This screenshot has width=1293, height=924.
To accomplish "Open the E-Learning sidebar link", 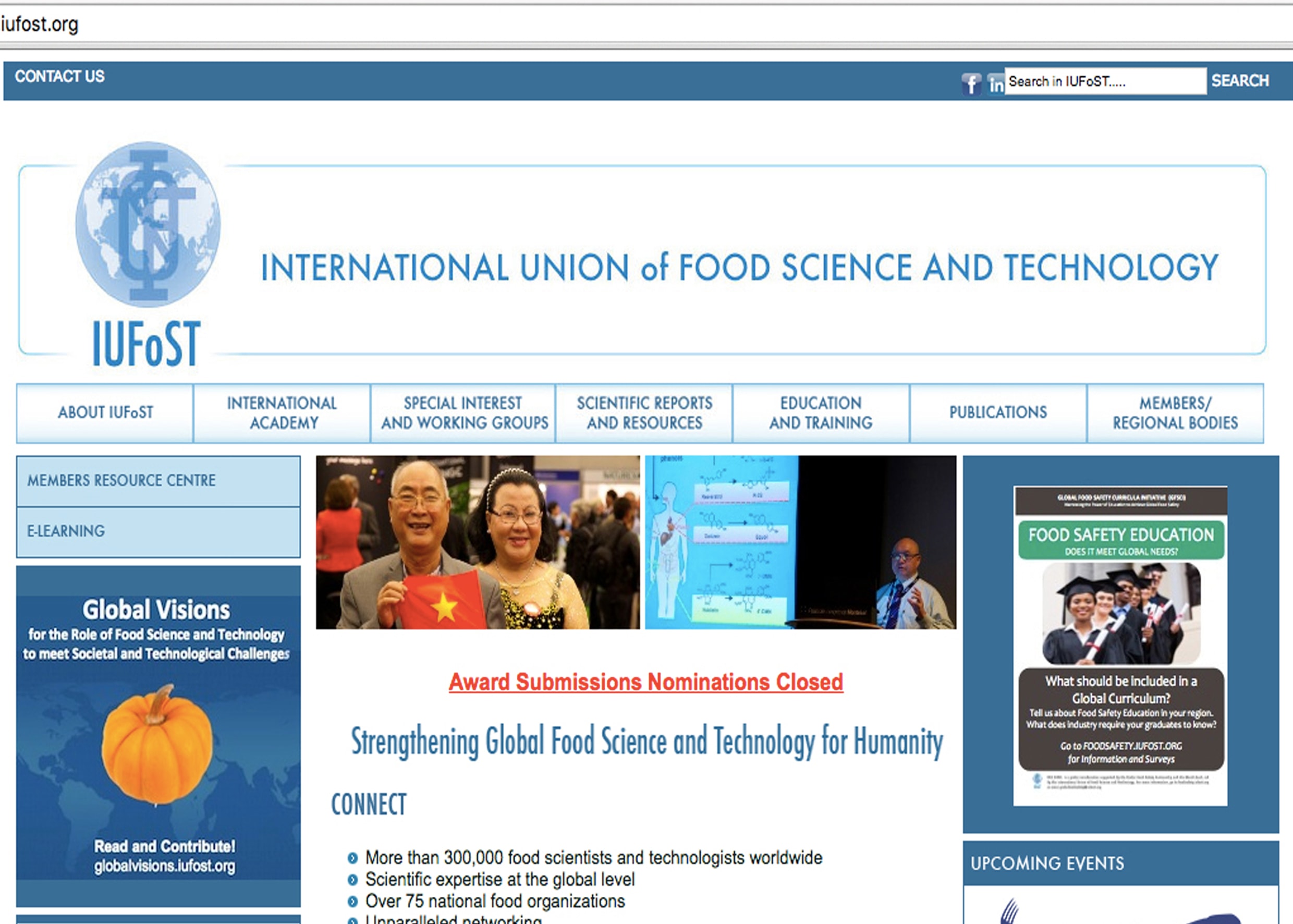I will click(158, 532).
